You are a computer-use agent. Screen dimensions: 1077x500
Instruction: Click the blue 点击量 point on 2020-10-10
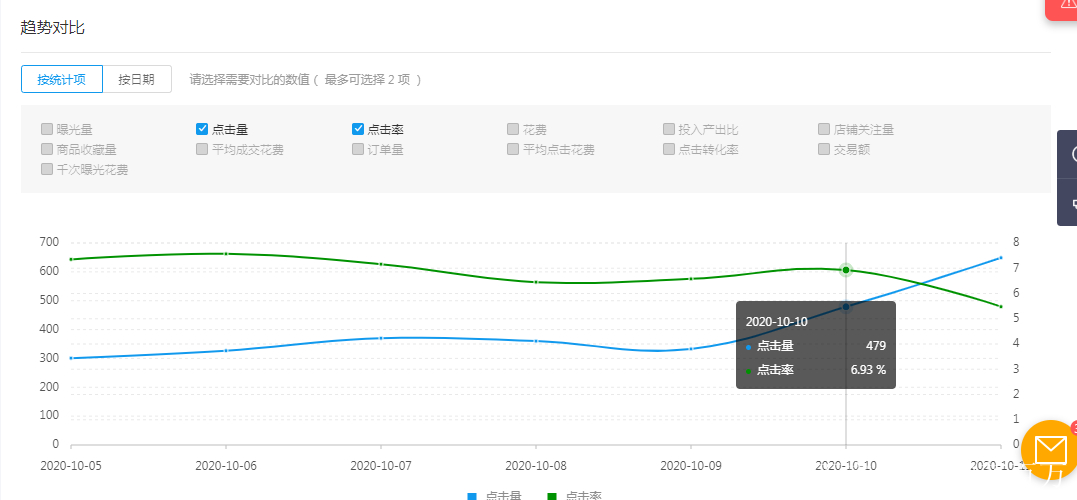click(x=846, y=306)
